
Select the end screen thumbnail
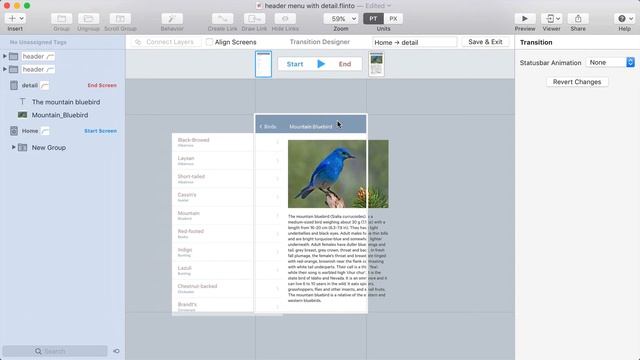pyautogui.click(x=376, y=64)
